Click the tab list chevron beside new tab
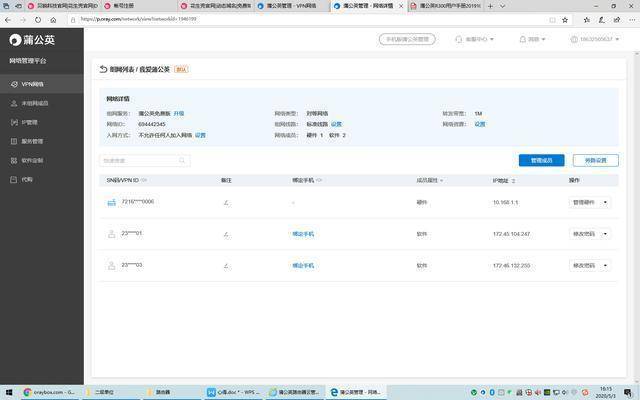640x400 pixels. (502, 6)
